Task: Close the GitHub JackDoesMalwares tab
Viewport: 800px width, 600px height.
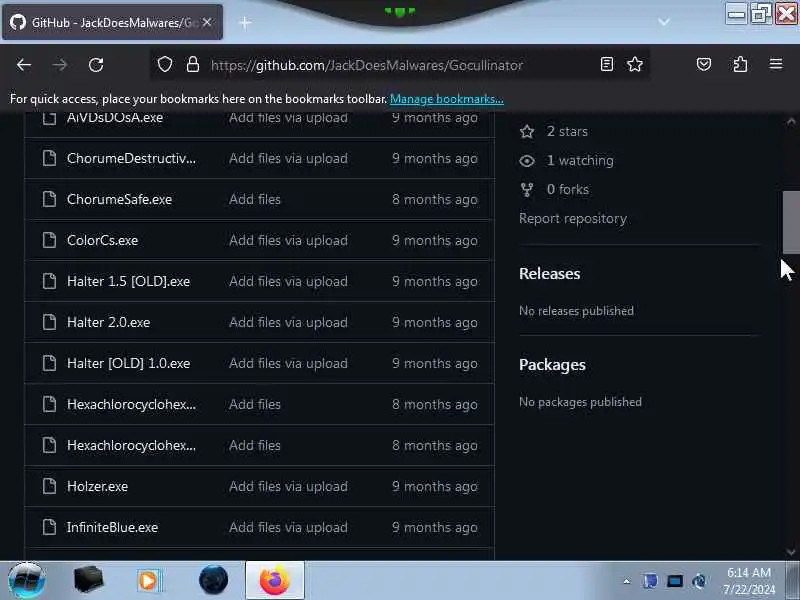Action: 207,22
